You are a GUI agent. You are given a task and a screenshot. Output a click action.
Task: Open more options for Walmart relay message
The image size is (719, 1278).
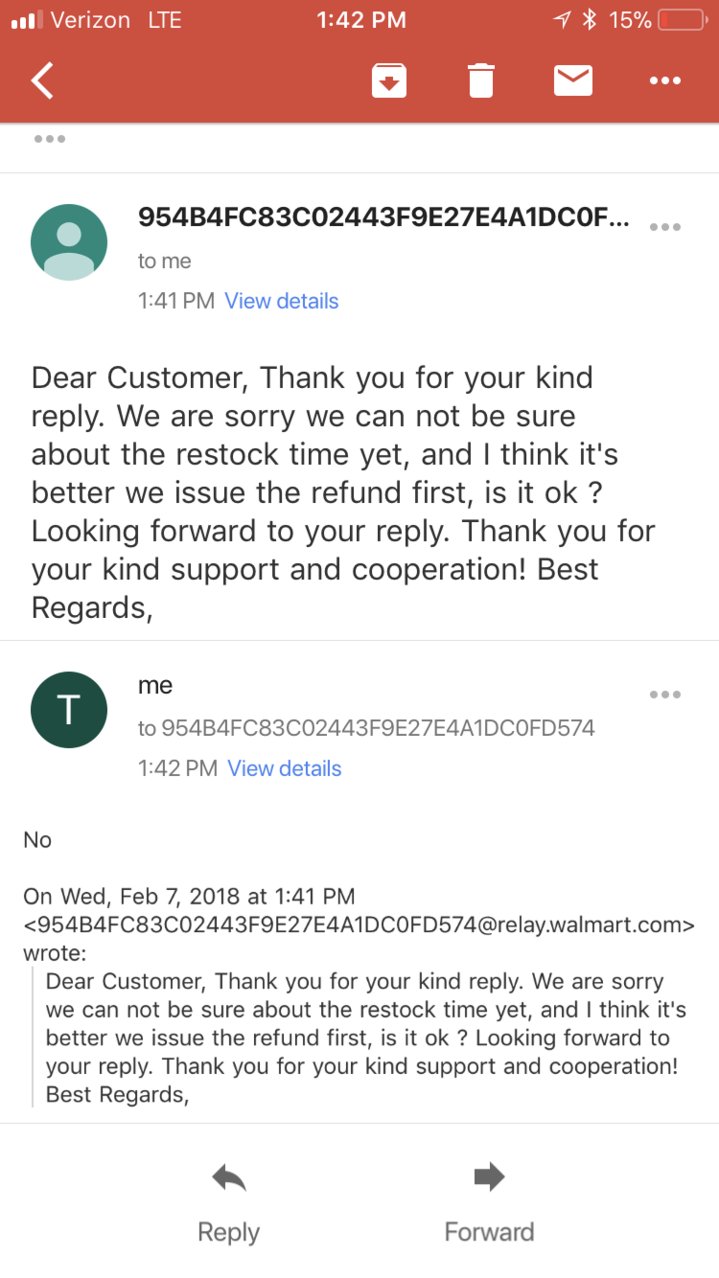665,227
